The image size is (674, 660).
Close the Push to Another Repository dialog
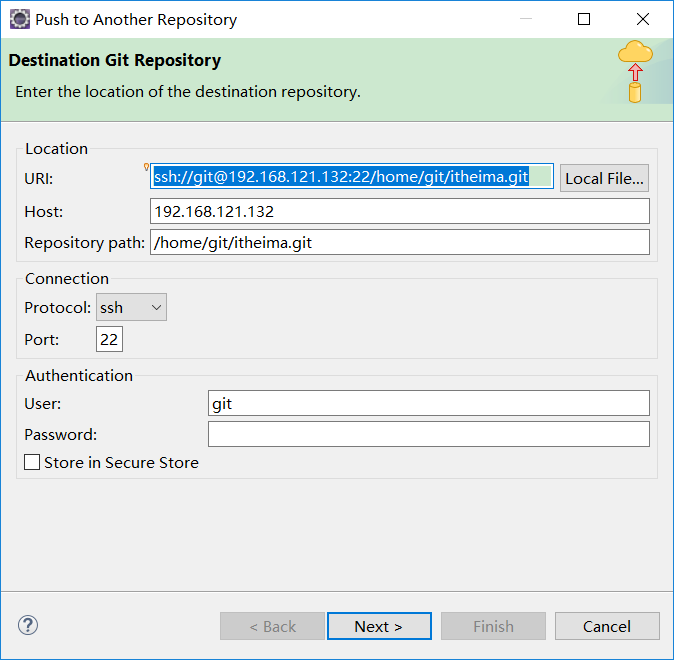pos(643,19)
